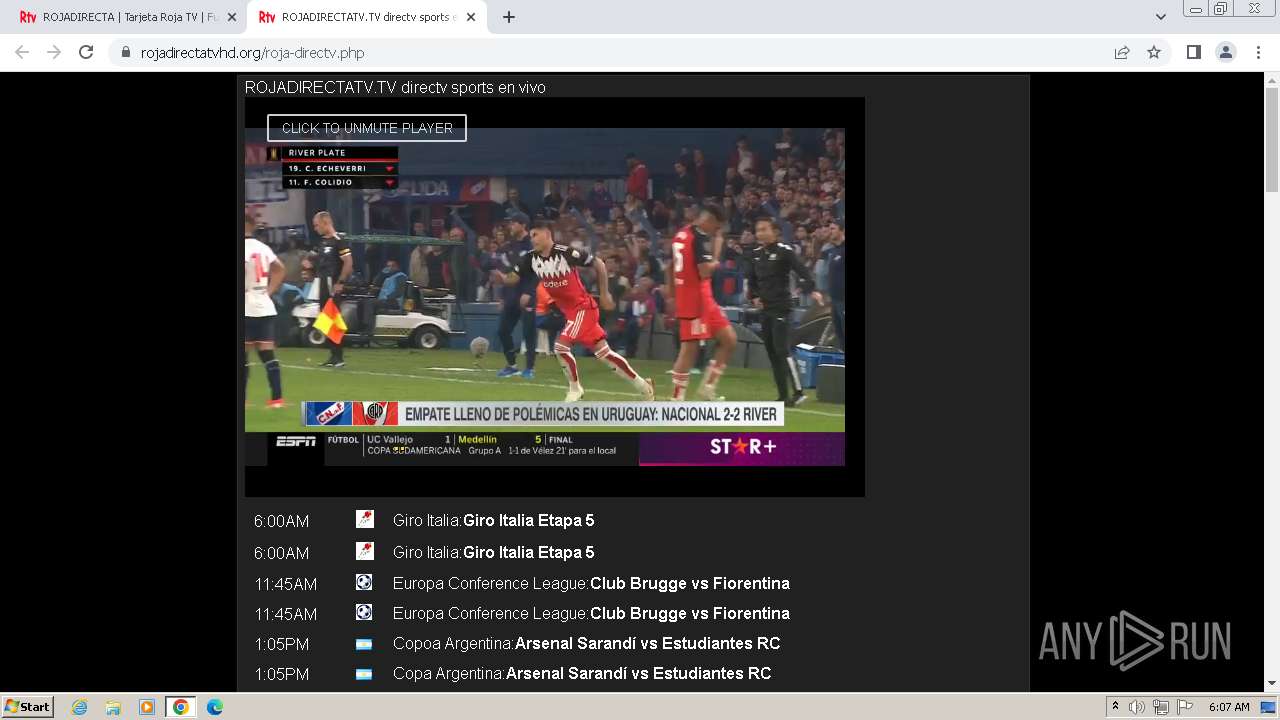Screen dimensions: 1280x720
Task: Bookmark this page with the star icon
Action: [1154, 52]
